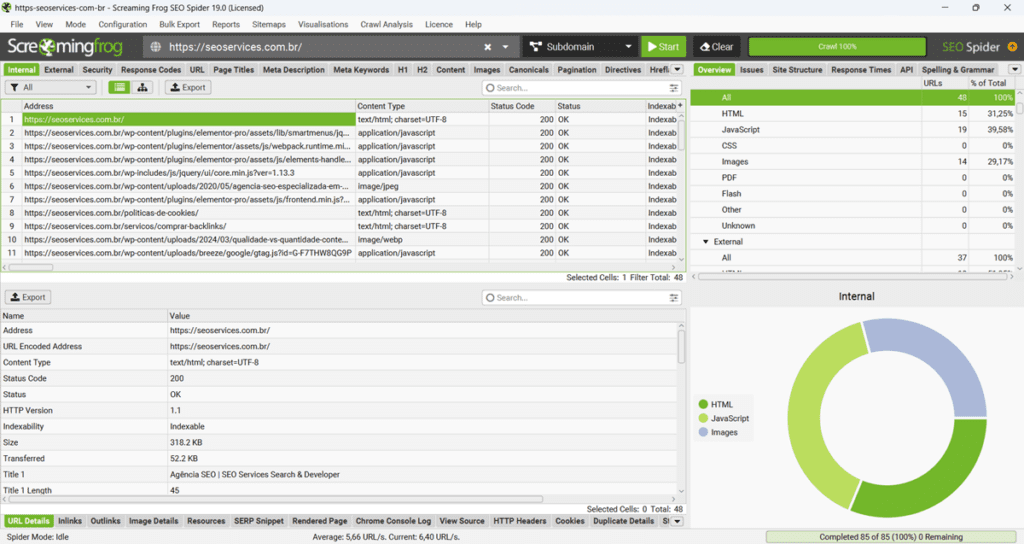
Task: Open lower search filter options icon
Action: click(673, 297)
